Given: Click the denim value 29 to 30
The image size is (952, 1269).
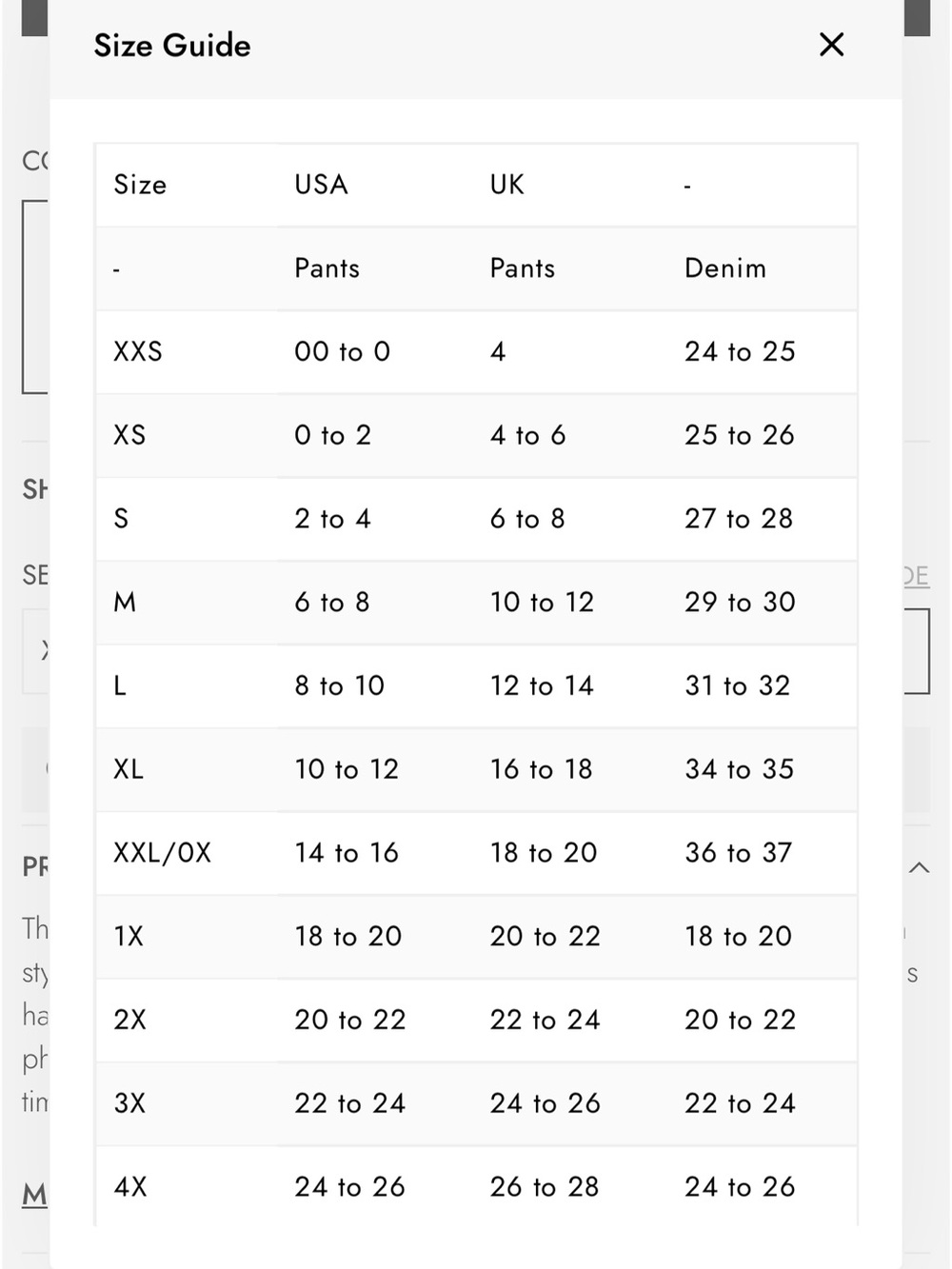Looking at the screenshot, I should tap(740, 603).
